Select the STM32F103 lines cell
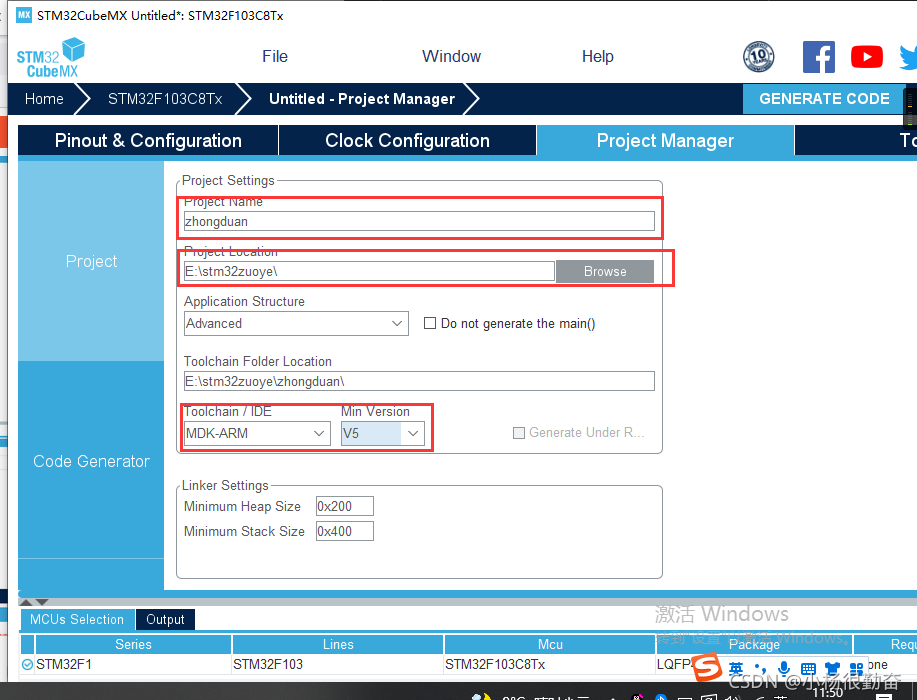 tap(338, 664)
